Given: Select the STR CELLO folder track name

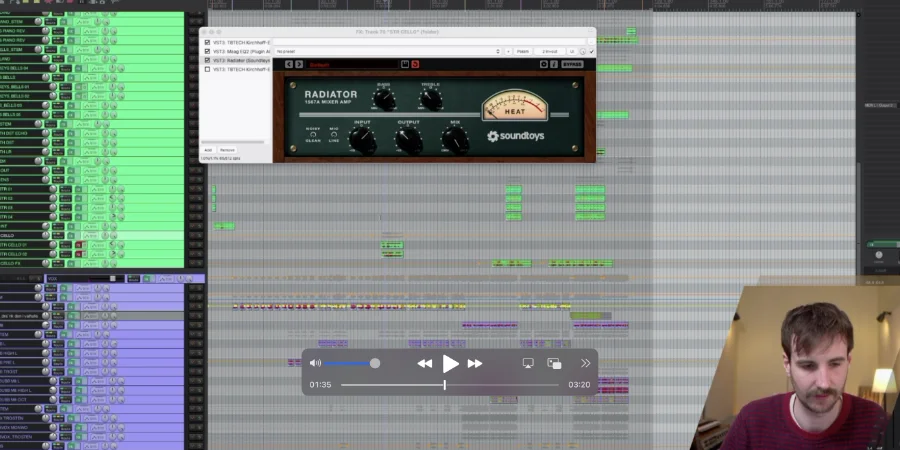Looking at the screenshot, I should click(x=7, y=235).
